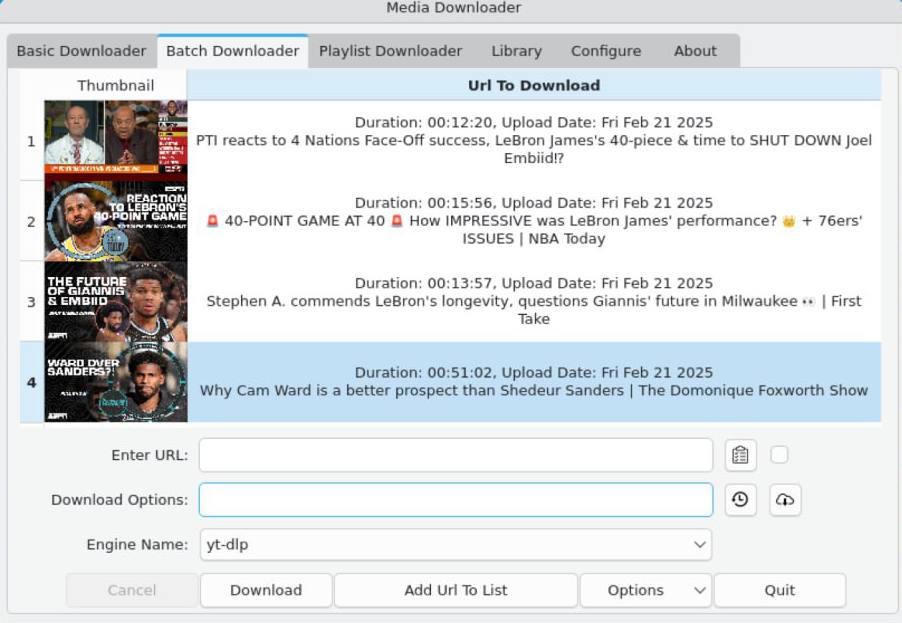Select the Stephen A. First Take row
The image size is (902, 623).
(533, 302)
